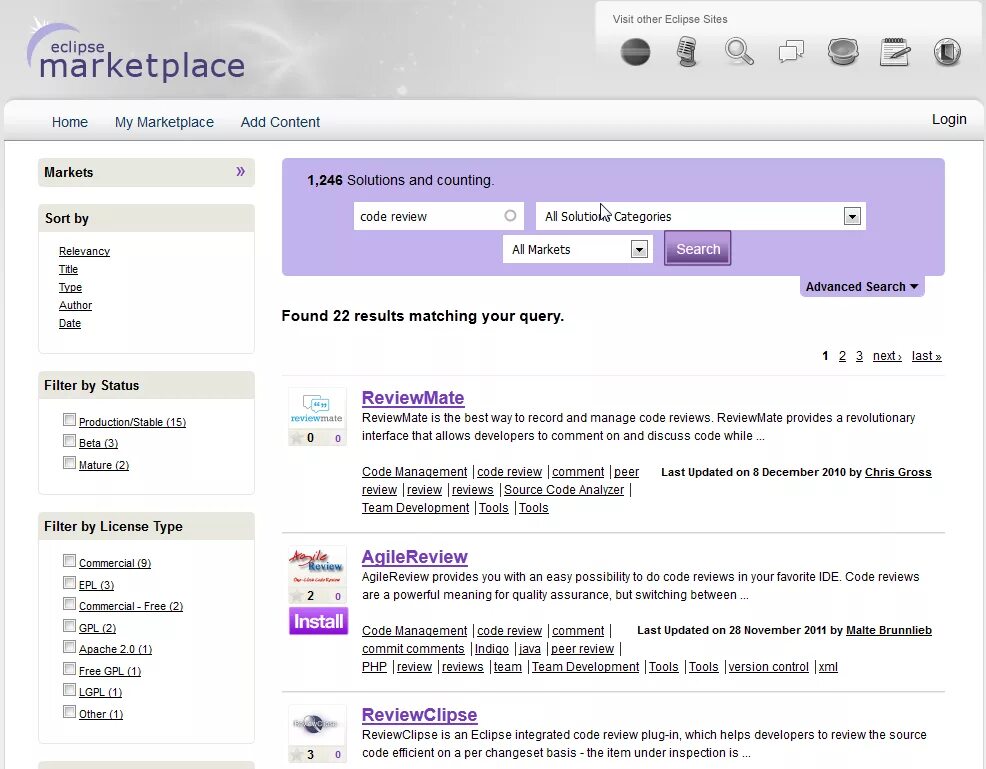The width and height of the screenshot is (986, 769).
Task: Open the Eclipse Marketplace logo
Action: [135, 52]
